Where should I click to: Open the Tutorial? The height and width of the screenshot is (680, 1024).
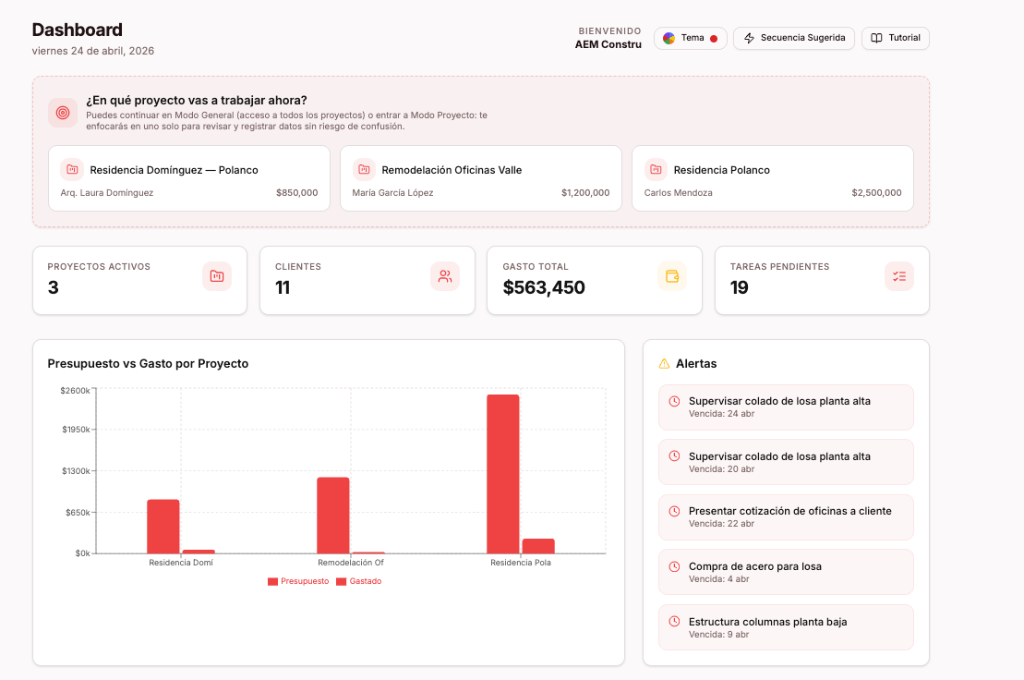(895, 38)
